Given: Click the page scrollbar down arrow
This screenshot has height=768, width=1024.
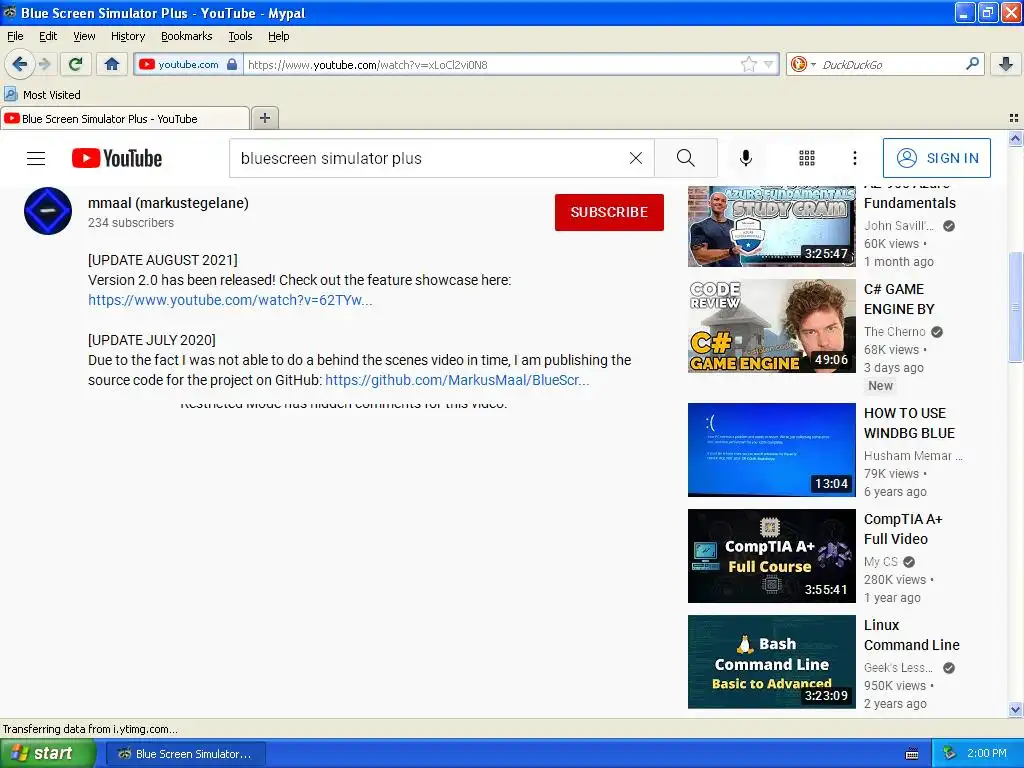Looking at the screenshot, I should tap(1015, 709).
